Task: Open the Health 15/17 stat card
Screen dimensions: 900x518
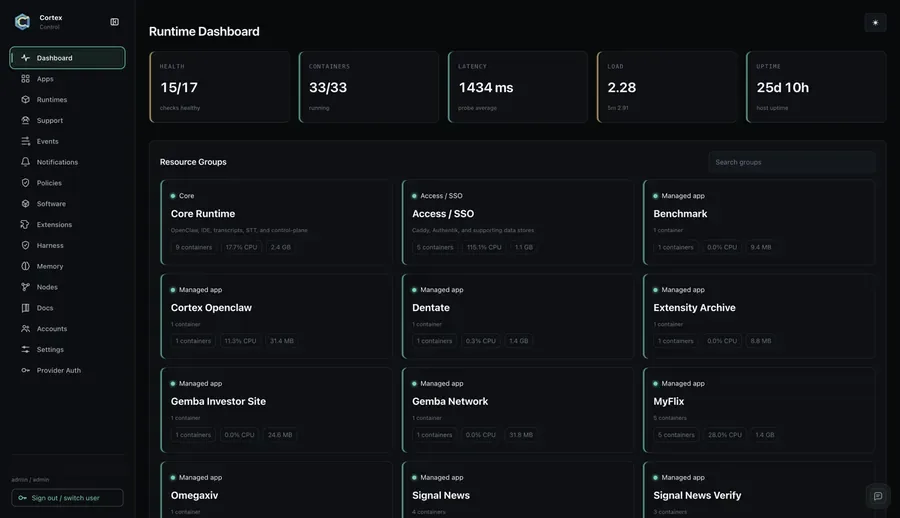Action: [220, 87]
